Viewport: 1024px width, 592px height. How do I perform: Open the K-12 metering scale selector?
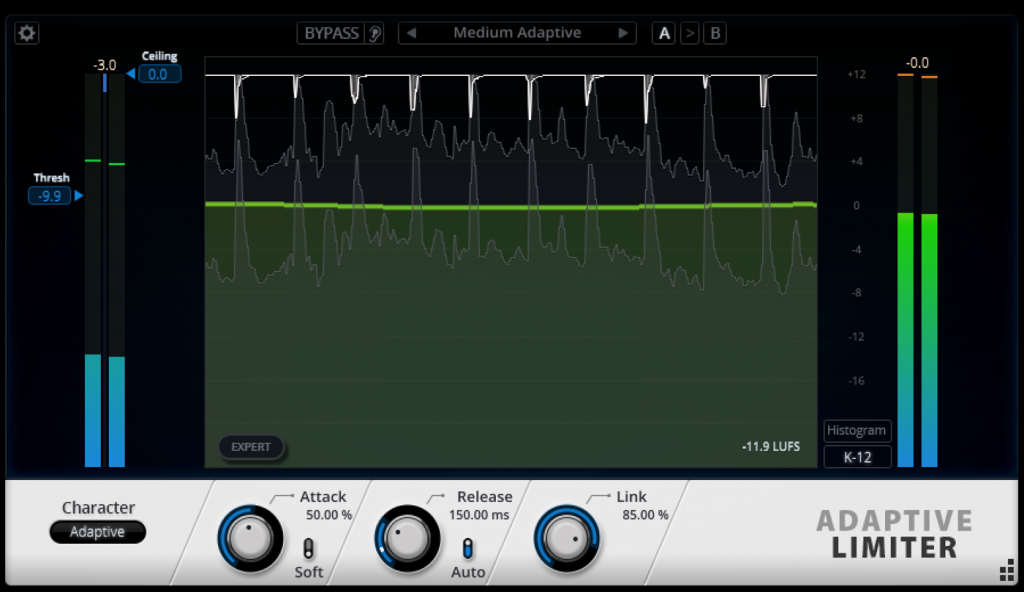pyautogui.click(x=857, y=457)
